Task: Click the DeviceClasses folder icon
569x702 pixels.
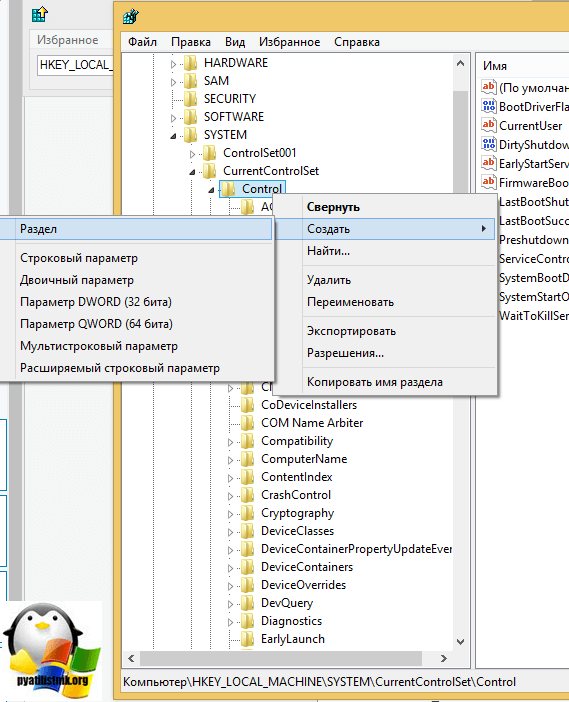Action: [248, 531]
